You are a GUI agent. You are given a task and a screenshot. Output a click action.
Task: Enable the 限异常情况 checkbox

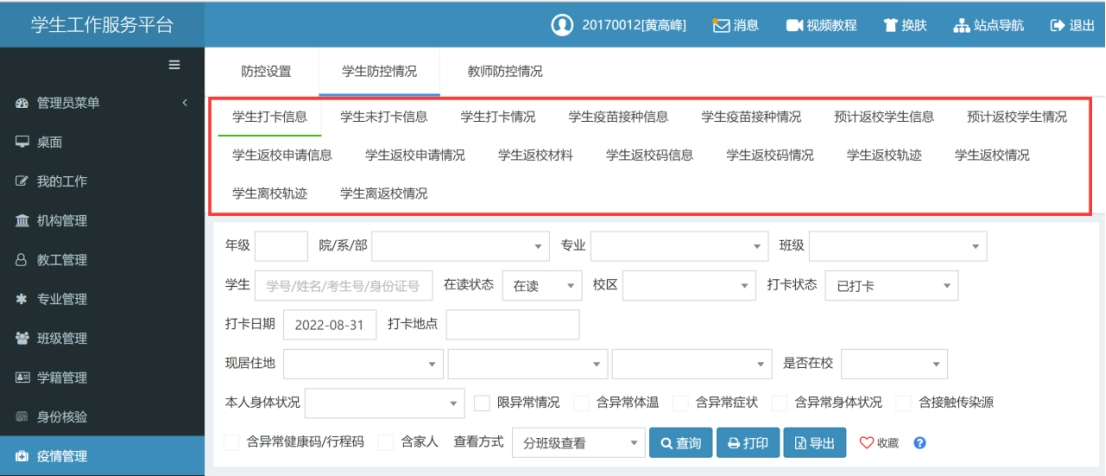tap(482, 403)
